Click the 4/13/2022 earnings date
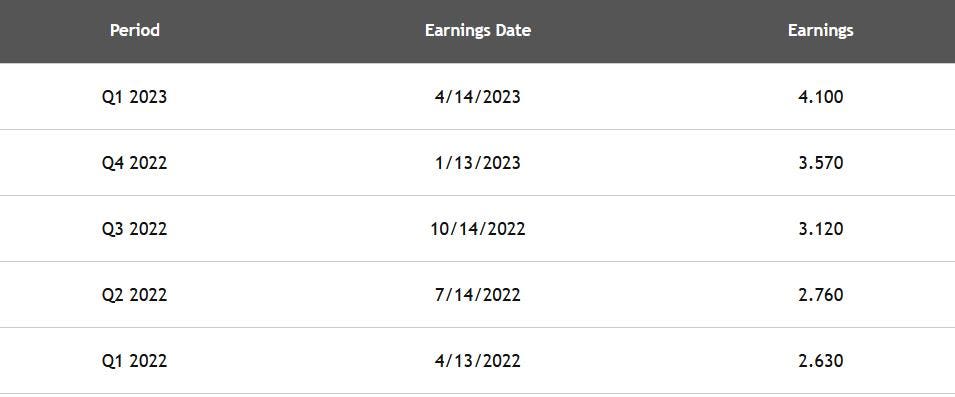The height and width of the screenshot is (397, 955). pos(478,361)
